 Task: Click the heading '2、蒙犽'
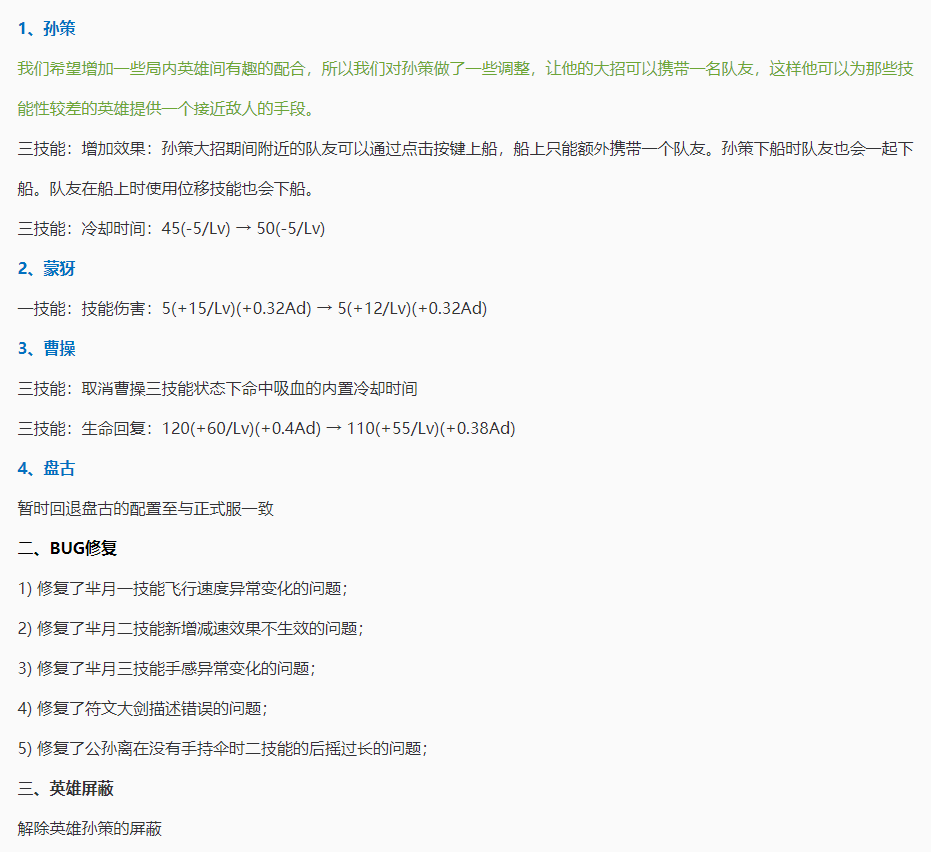(x=46, y=268)
